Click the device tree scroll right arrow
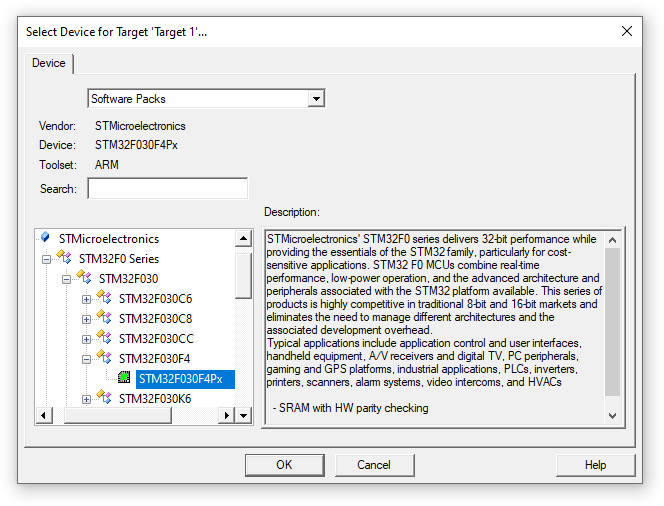This screenshot has height=506, width=664. click(227, 415)
